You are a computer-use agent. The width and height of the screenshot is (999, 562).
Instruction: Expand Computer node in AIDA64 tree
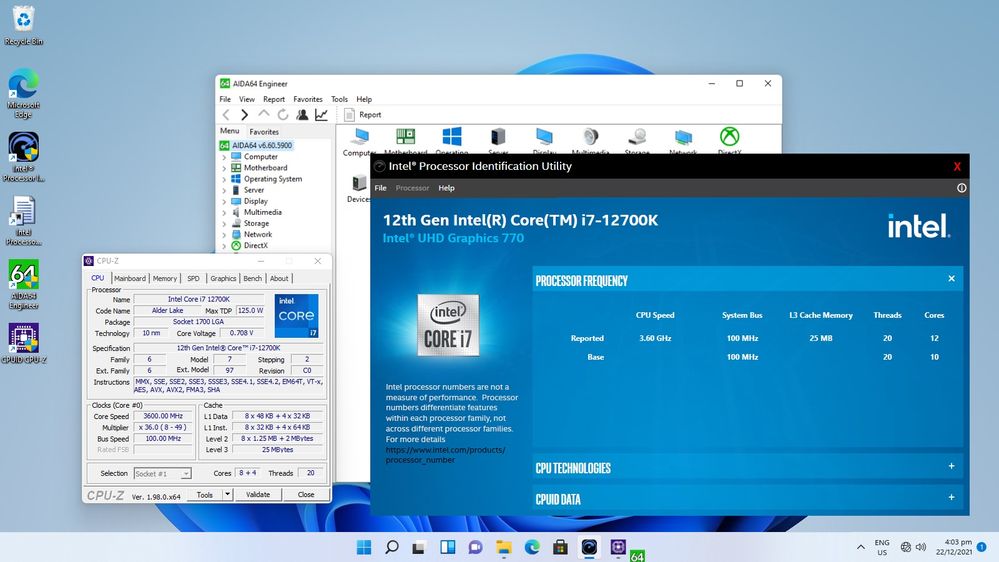(224, 157)
